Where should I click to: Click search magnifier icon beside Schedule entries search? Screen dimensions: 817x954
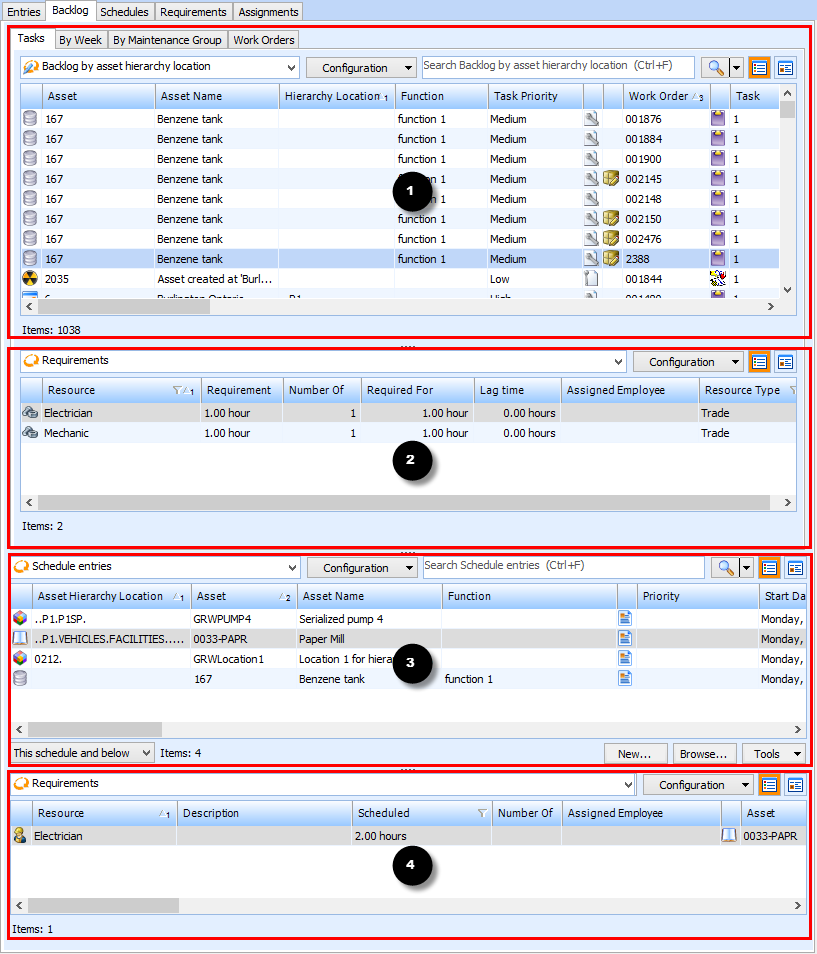tap(724, 568)
